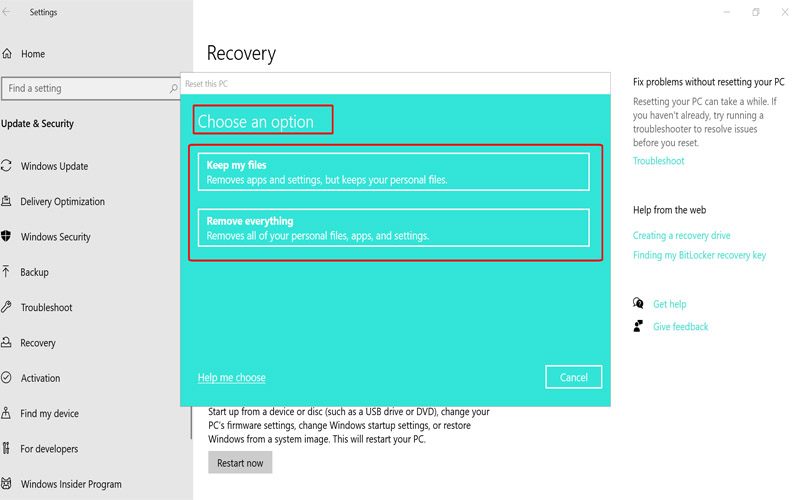Screen dimensions: 800x500
Task: Choose the Remove everything option
Action: click(393, 228)
